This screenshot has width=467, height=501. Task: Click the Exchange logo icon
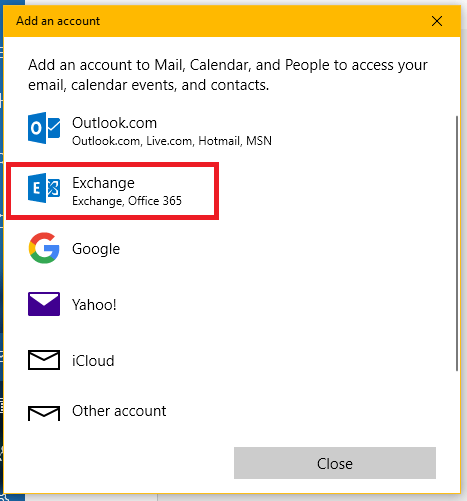pos(44,188)
